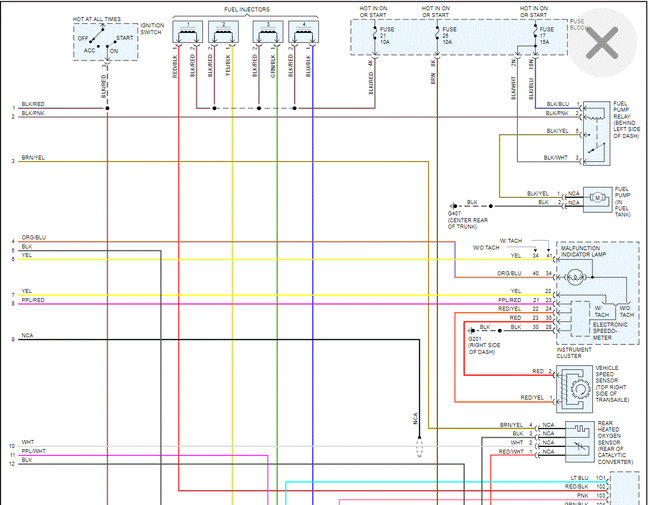The height and width of the screenshot is (505, 650).
Task: Click the fuel injector 4 symbol
Action: point(303,32)
